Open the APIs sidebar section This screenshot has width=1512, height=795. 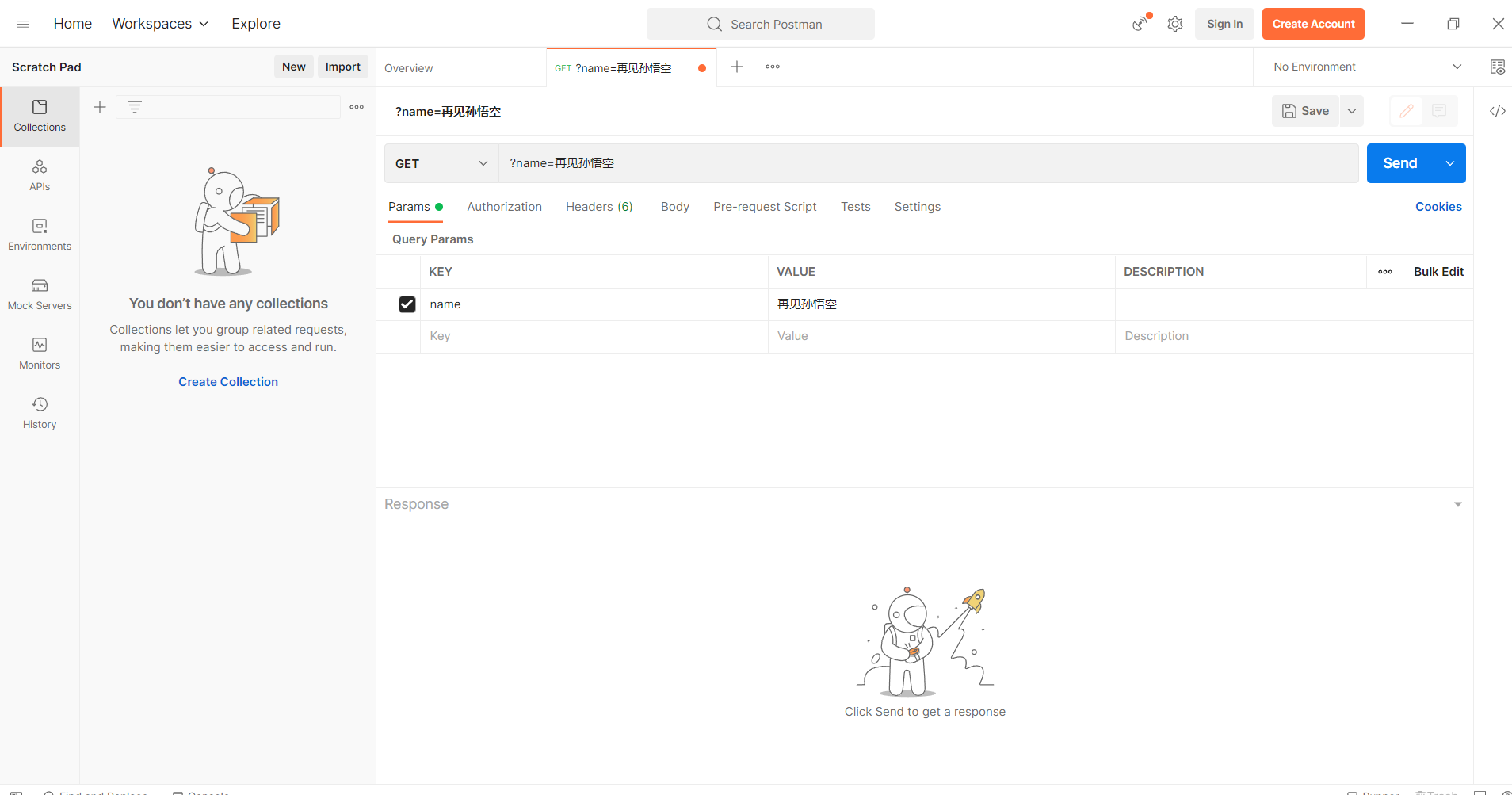point(40,175)
